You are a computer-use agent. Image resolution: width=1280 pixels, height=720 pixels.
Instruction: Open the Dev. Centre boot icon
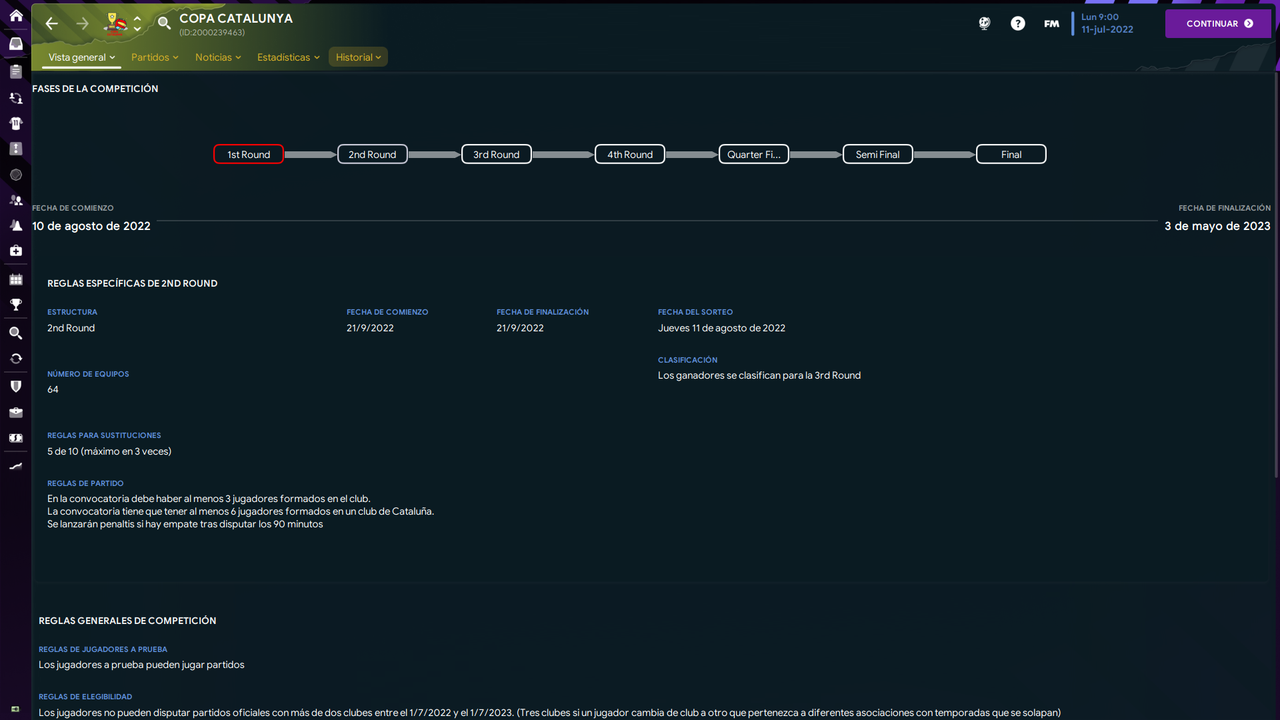[x=15, y=466]
